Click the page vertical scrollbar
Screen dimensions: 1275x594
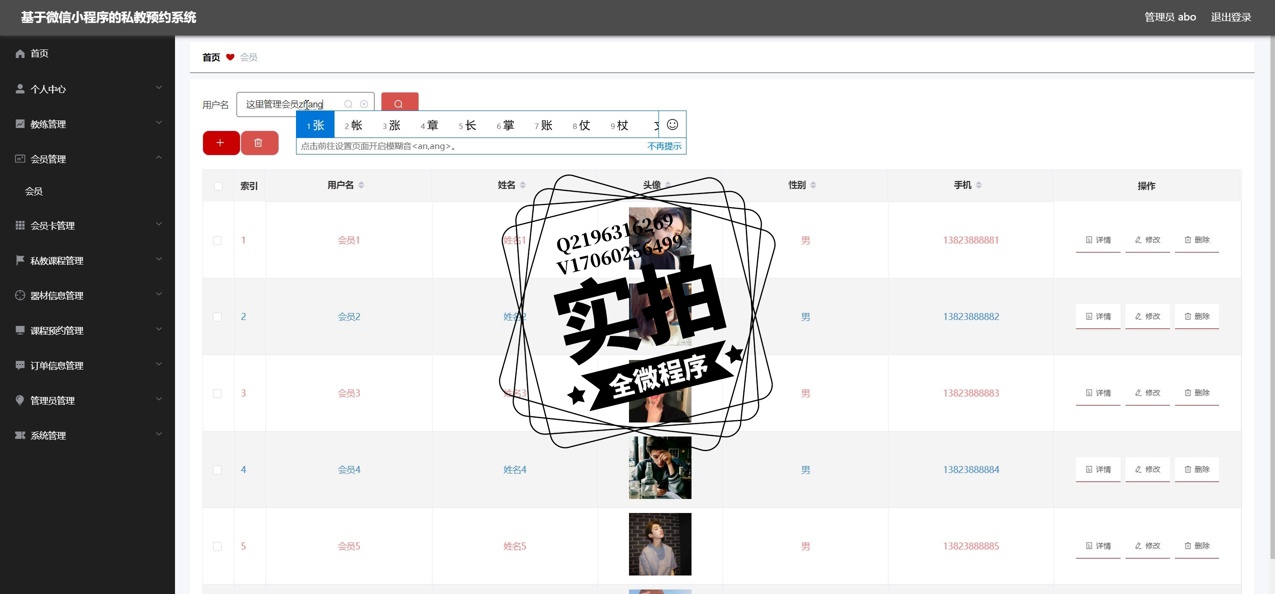click(x=1270, y=300)
